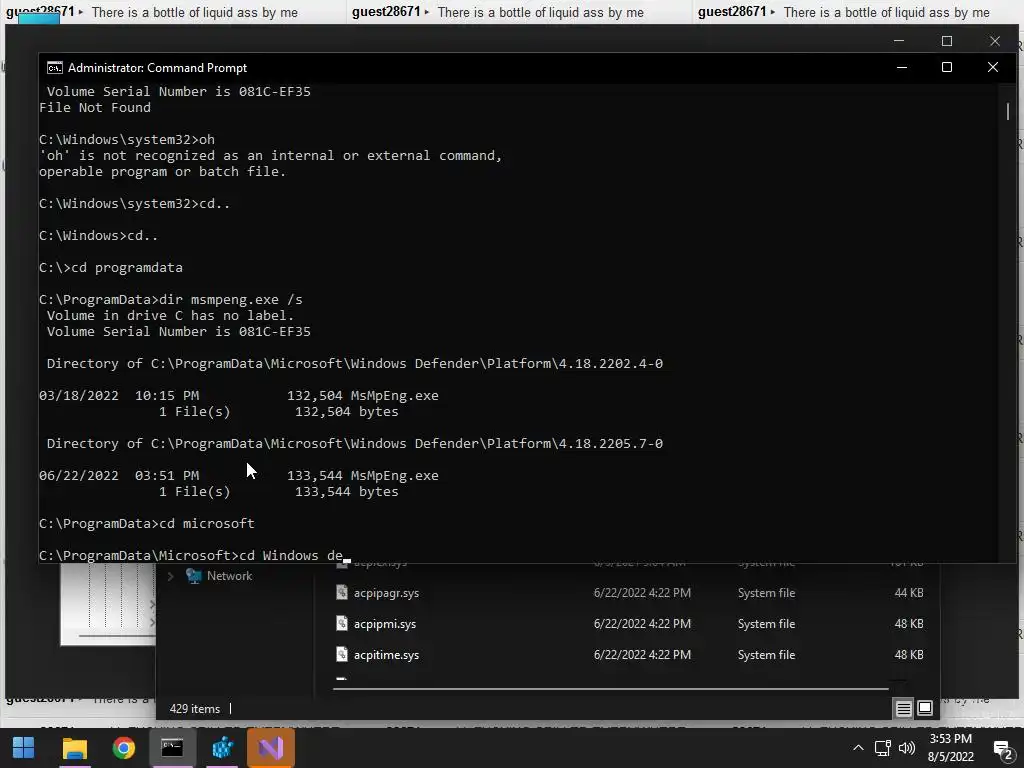Viewport: 1024px width, 768px height.
Task: Open the network status tray icon
Action: [883, 748]
